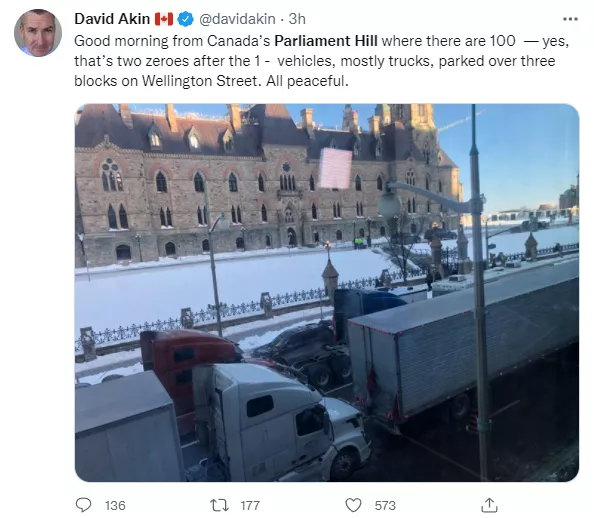594x518 pixels.
Task: Enlarge the Parliament Hill trucks photo
Action: pyautogui.click(x=327, y=293)
